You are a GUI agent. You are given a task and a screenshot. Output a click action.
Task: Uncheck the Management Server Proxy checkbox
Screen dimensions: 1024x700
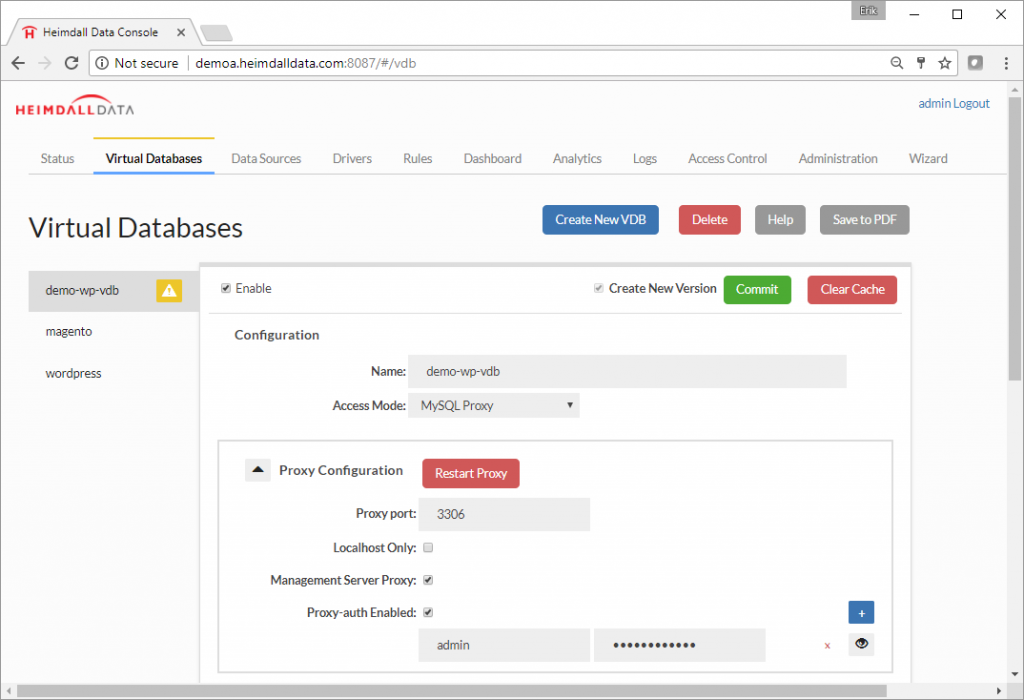point(428,580)
